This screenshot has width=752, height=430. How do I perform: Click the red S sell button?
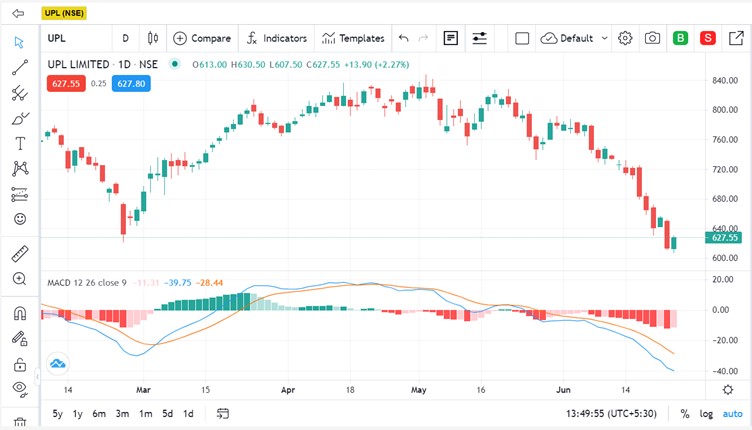tap(708, 38)
